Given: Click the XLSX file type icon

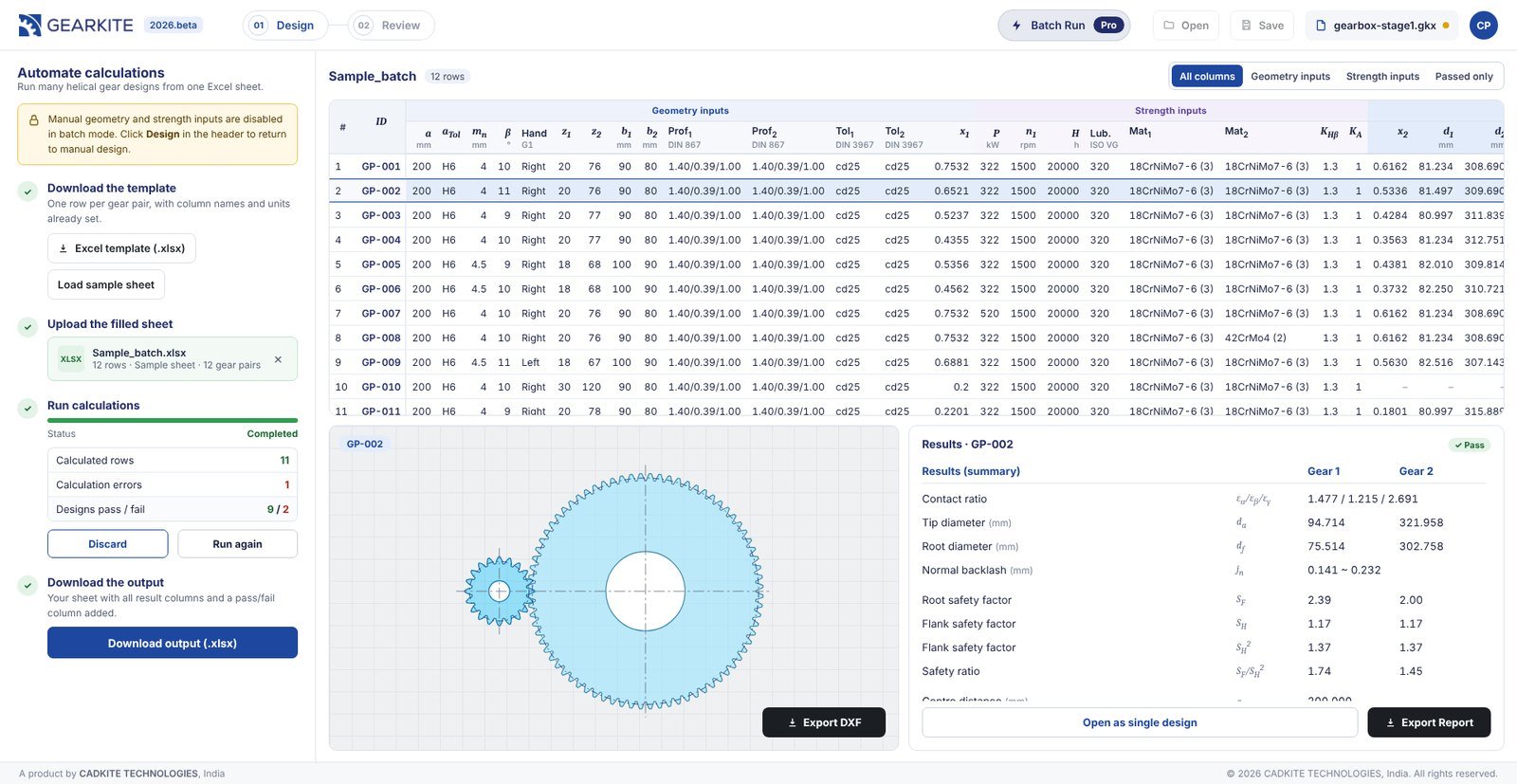Looking at the screenshot, I should (x=71, y=359).
